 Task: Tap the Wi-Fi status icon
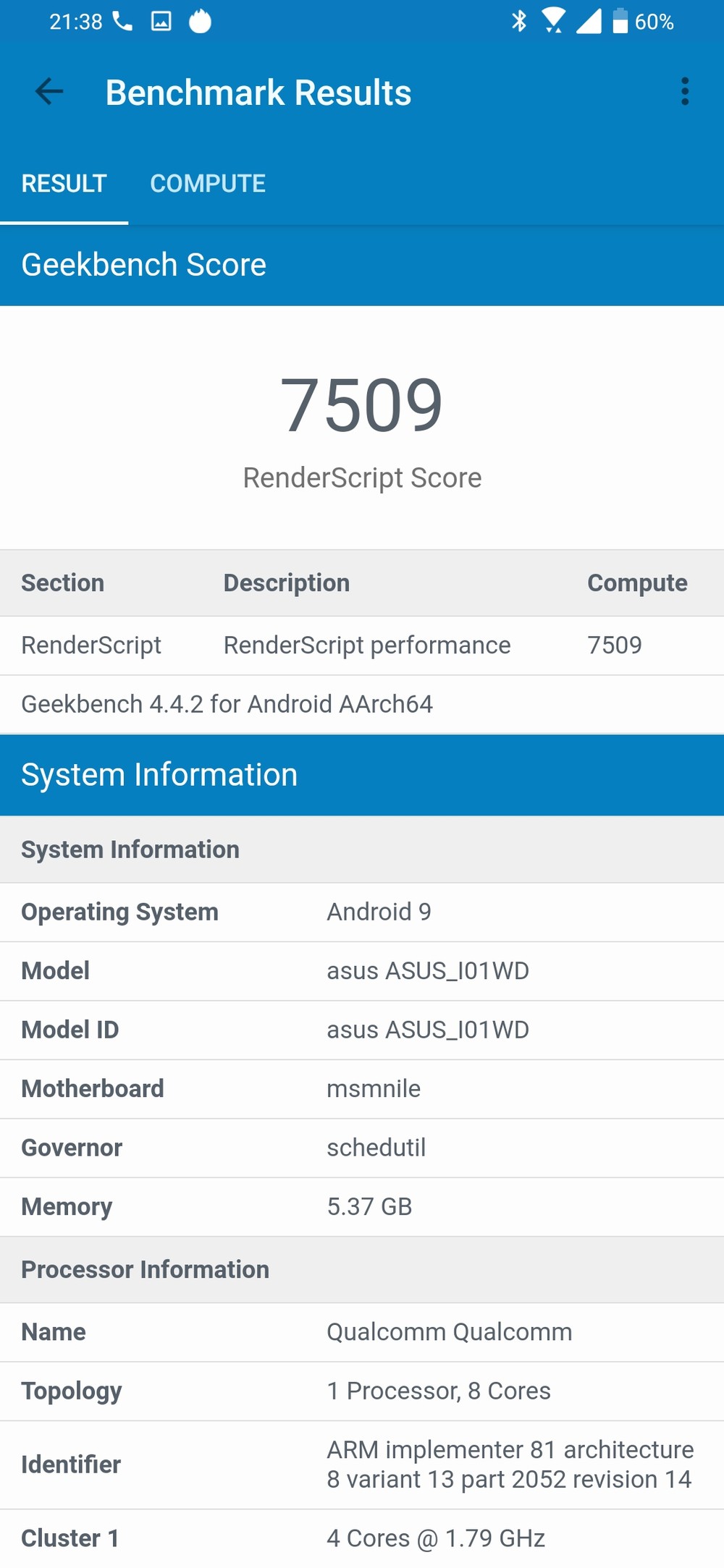tap(554, 21)
